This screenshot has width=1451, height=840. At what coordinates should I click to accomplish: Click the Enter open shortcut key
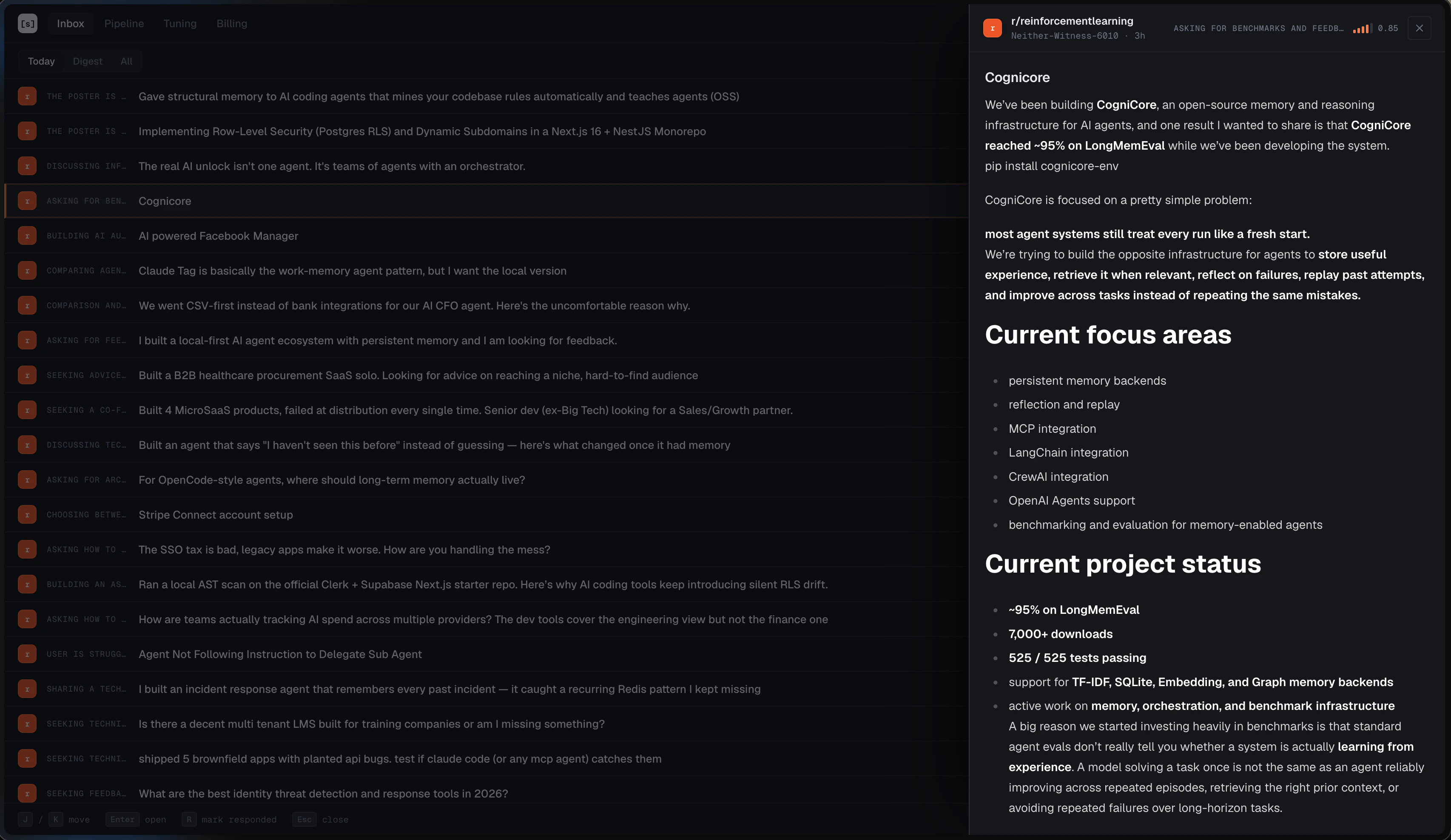pos(122,819)
